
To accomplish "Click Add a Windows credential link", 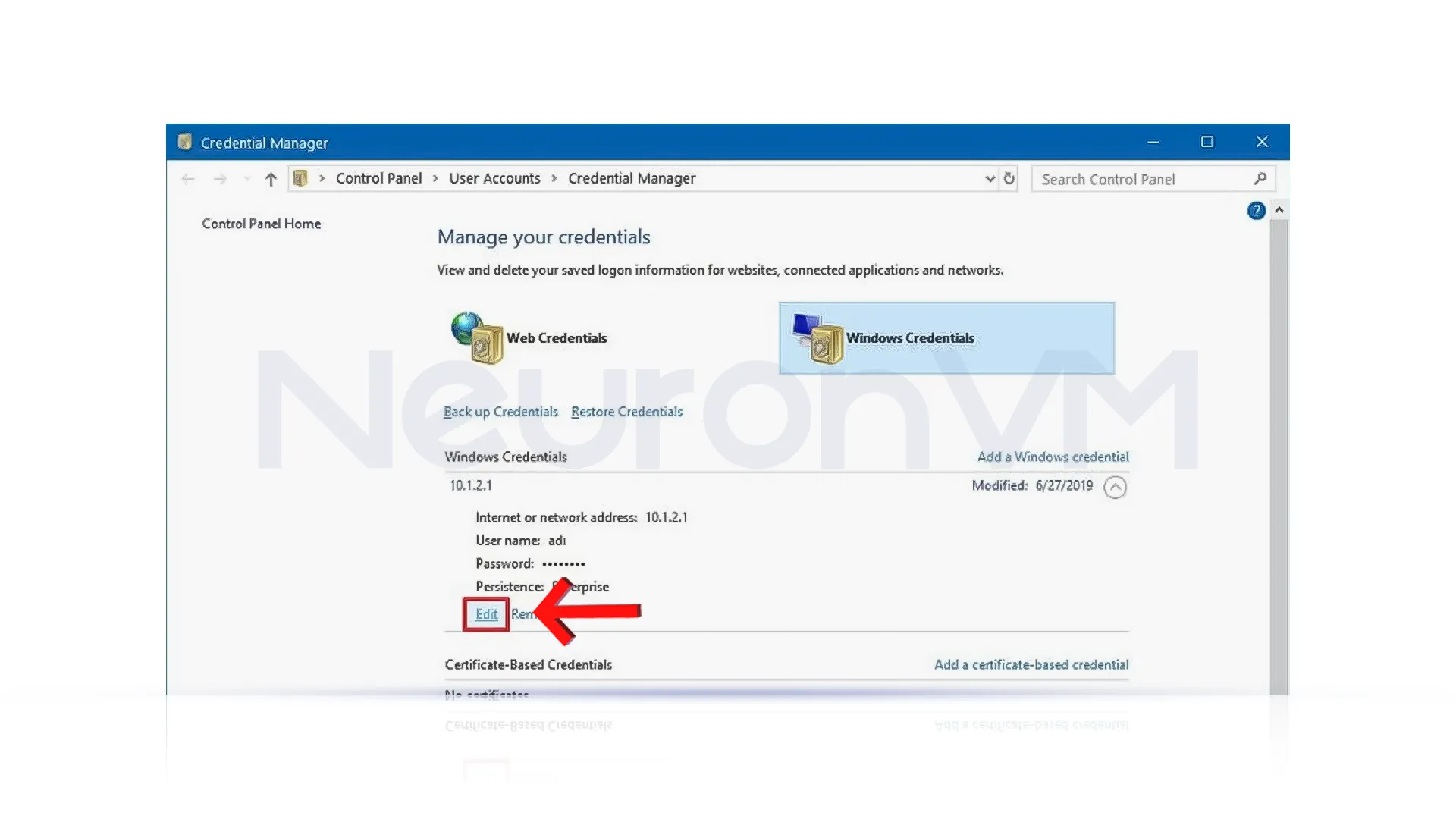I will click(x=1052, y=456).
